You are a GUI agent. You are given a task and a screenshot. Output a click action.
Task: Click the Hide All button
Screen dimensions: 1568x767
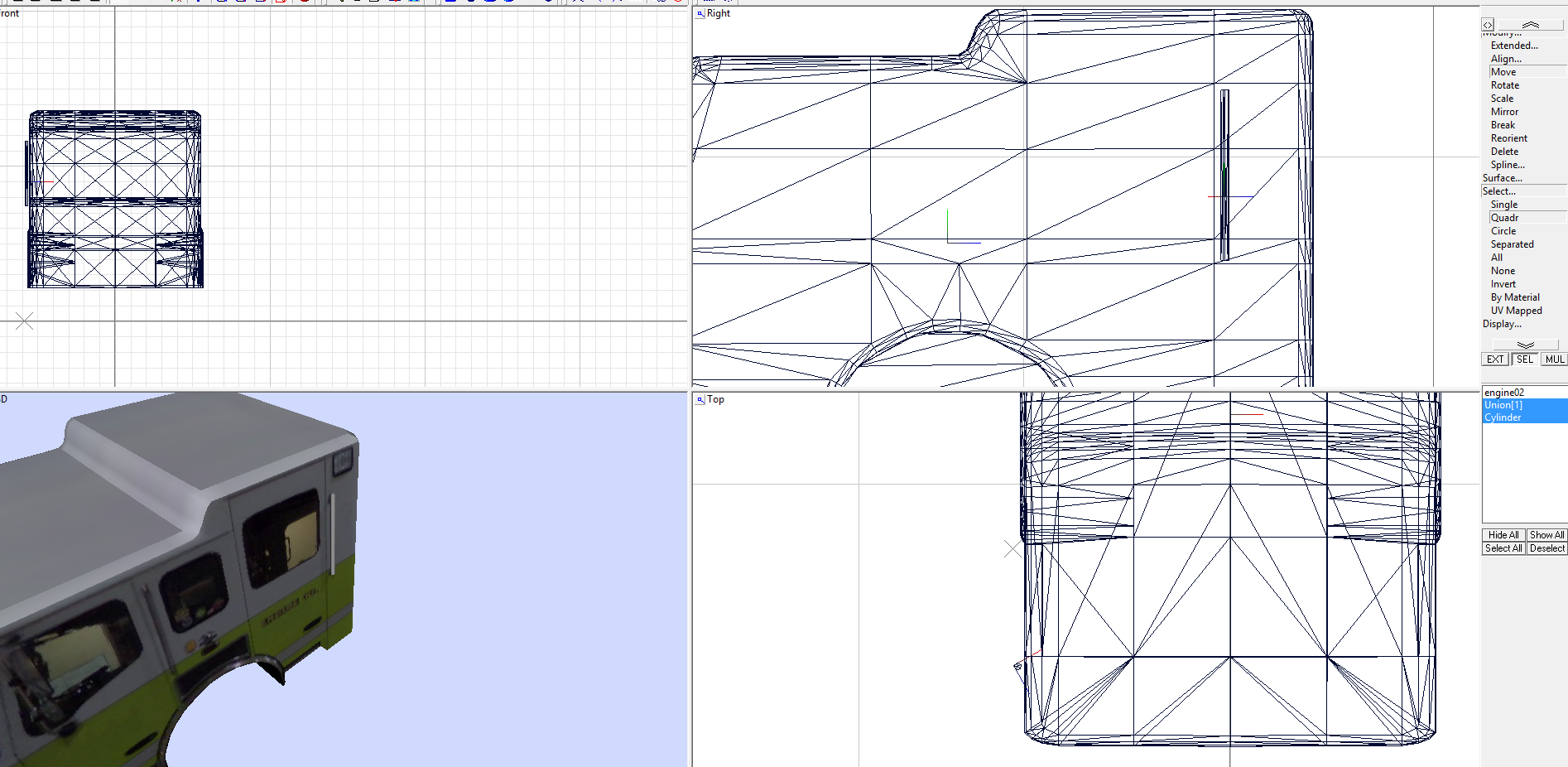click(x=1503, y=535)
